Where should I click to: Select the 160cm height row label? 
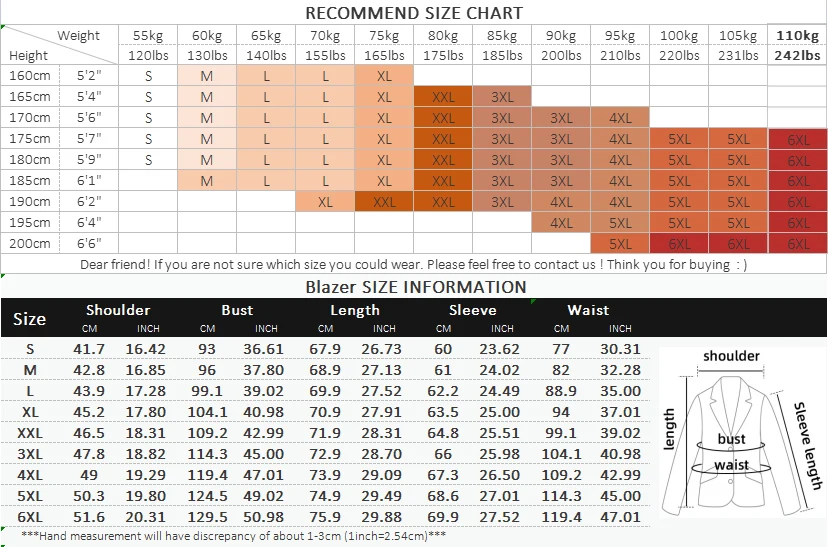[x=29, y=76]
